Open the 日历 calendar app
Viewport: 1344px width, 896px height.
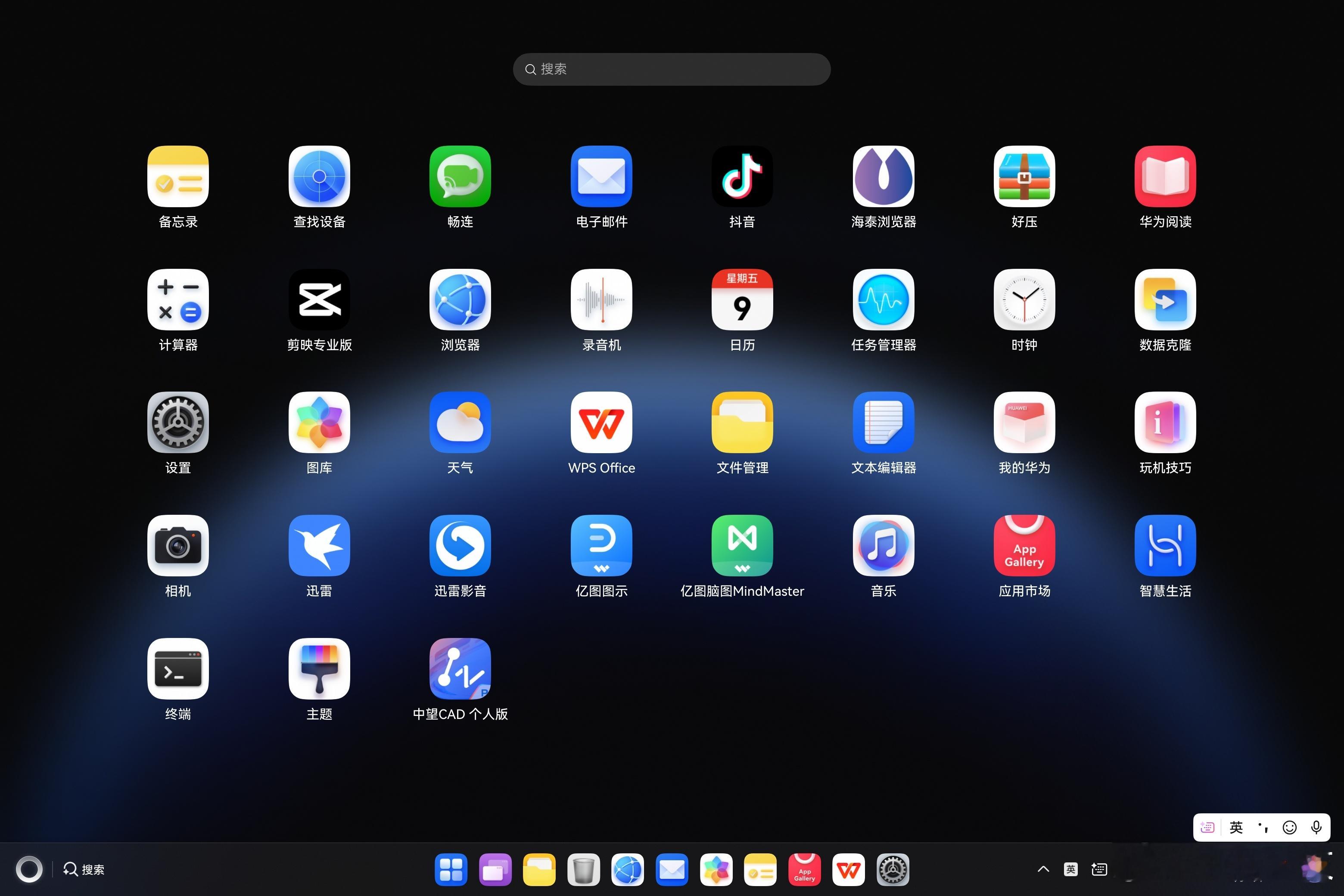point(742,299)
